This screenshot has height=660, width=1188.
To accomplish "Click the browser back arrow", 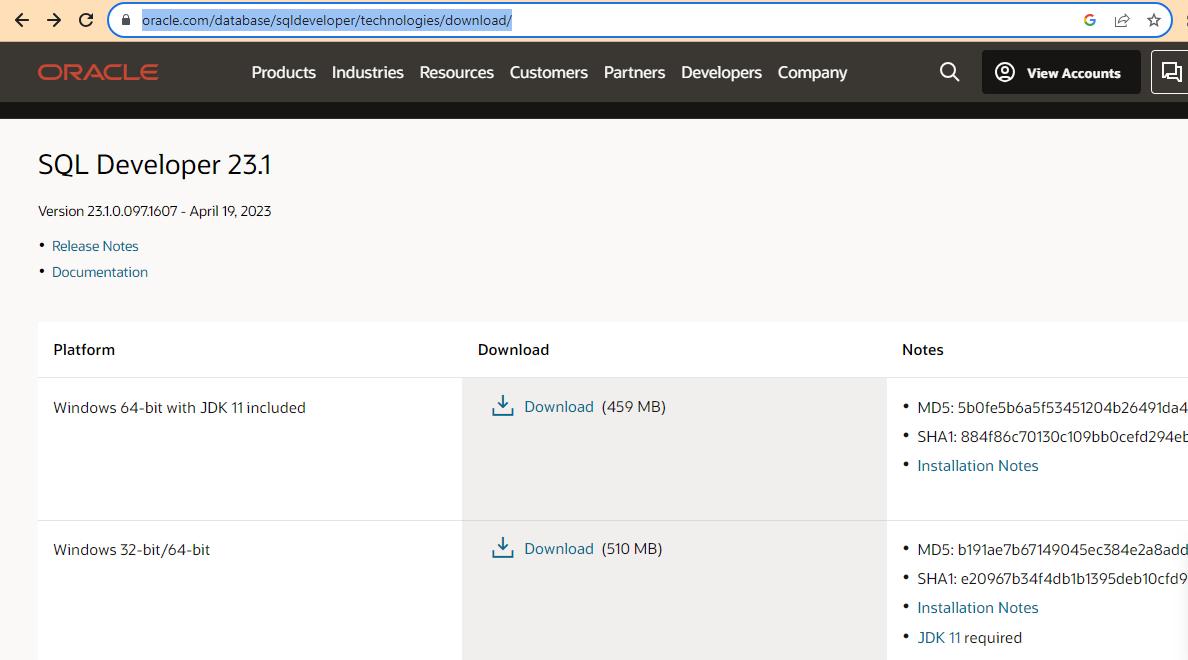I will point(22,20).
